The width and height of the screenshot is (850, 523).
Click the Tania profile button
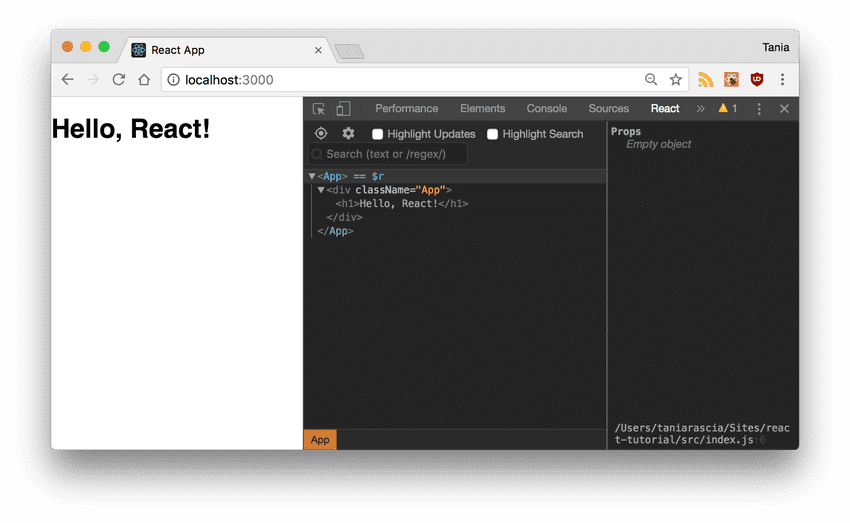[x=775, y=48]
